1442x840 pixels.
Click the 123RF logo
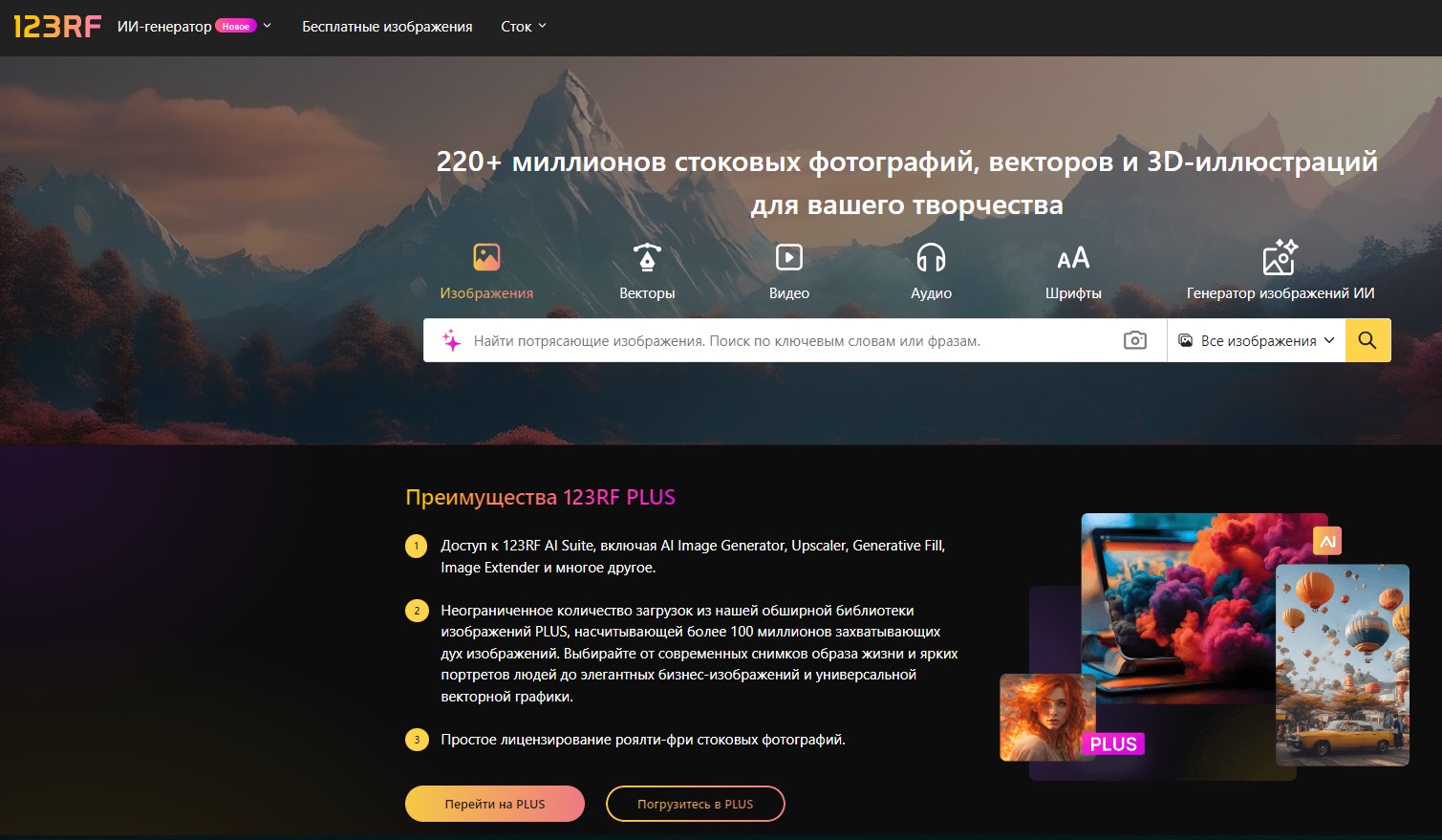click(57, 27)
